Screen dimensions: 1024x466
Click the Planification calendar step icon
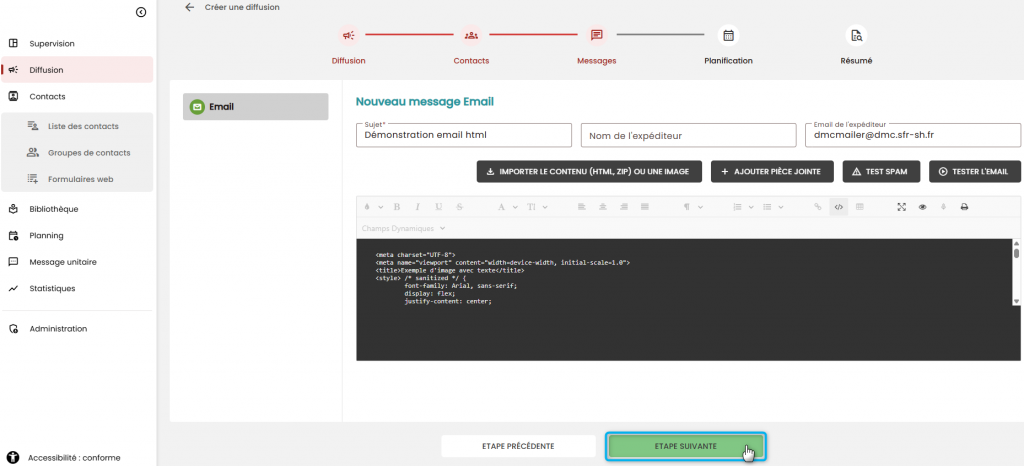728,35
